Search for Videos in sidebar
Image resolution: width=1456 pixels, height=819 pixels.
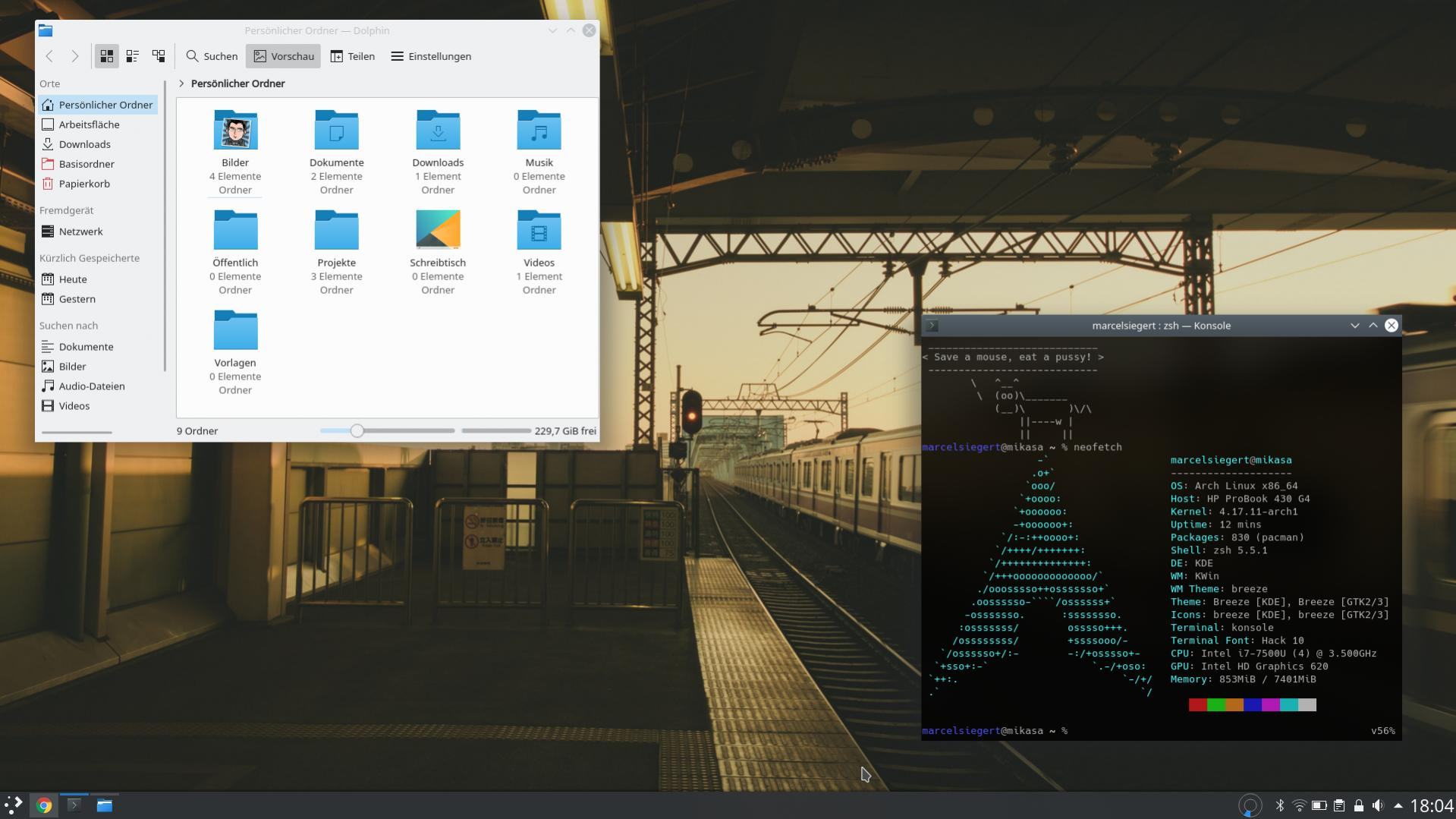tap(98, 406)
